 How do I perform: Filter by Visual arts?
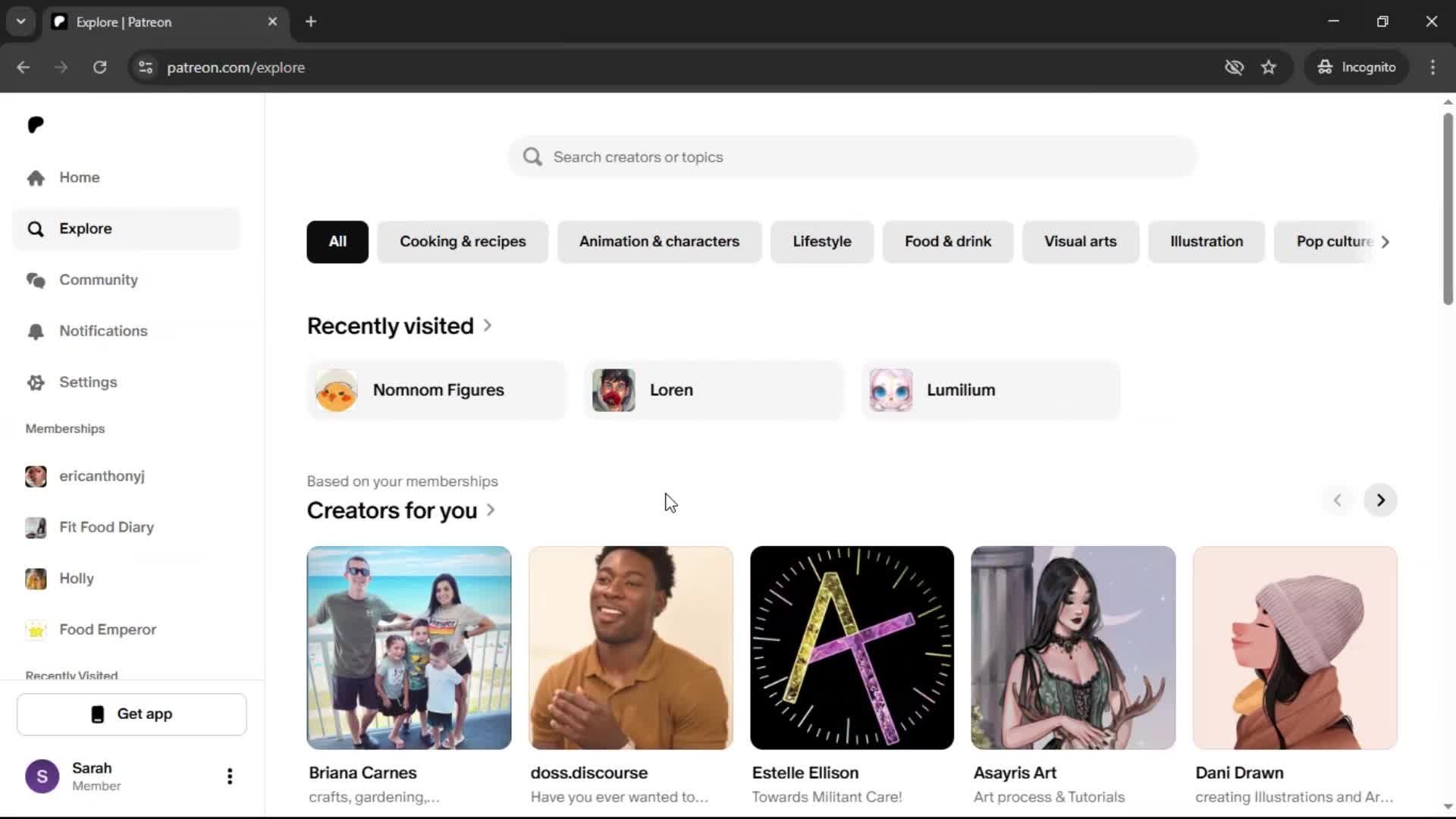point(1081,242)
